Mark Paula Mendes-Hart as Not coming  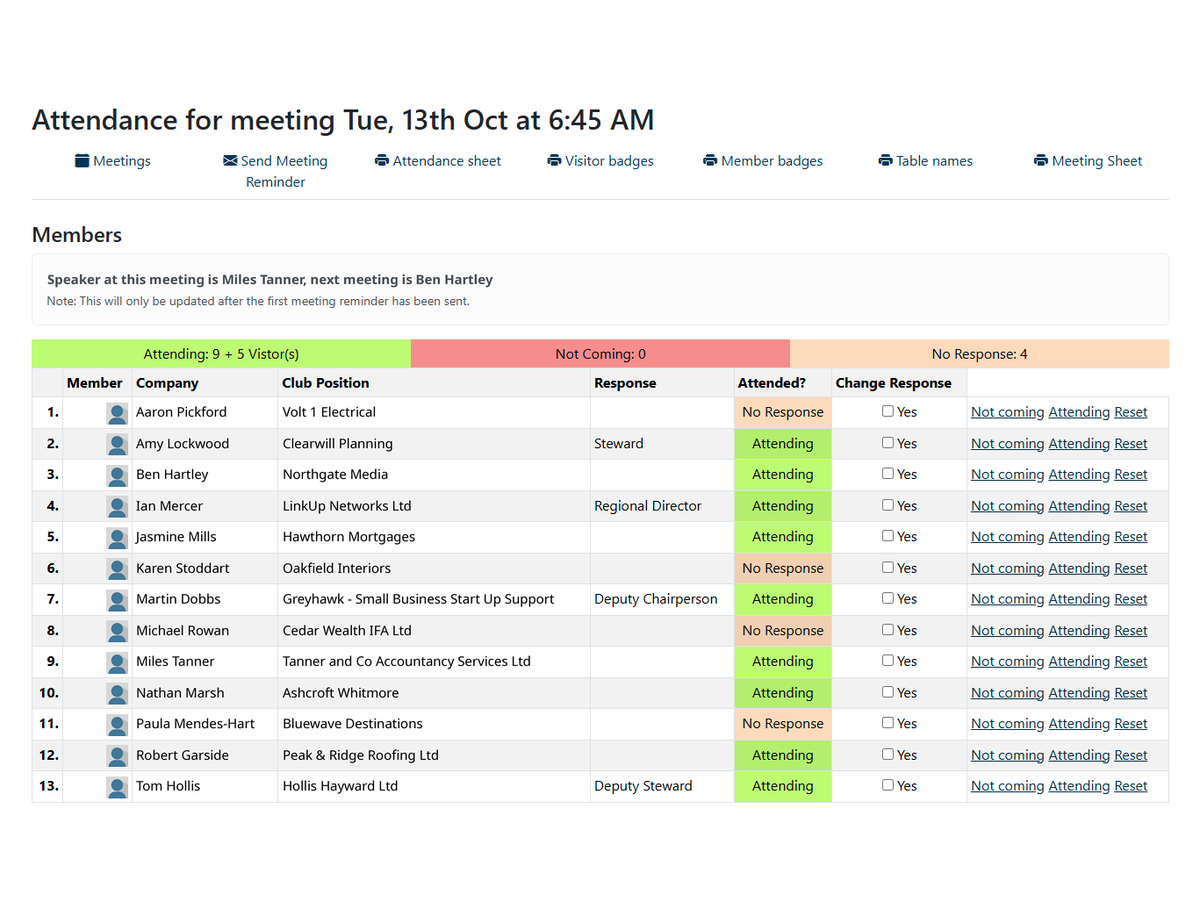tap(1007, 724)
